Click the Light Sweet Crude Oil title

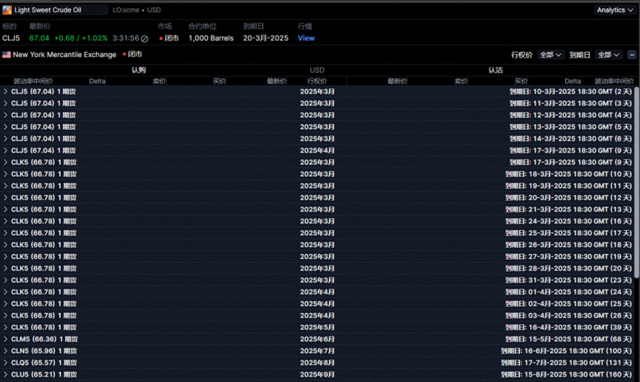[x=48, y=10]
